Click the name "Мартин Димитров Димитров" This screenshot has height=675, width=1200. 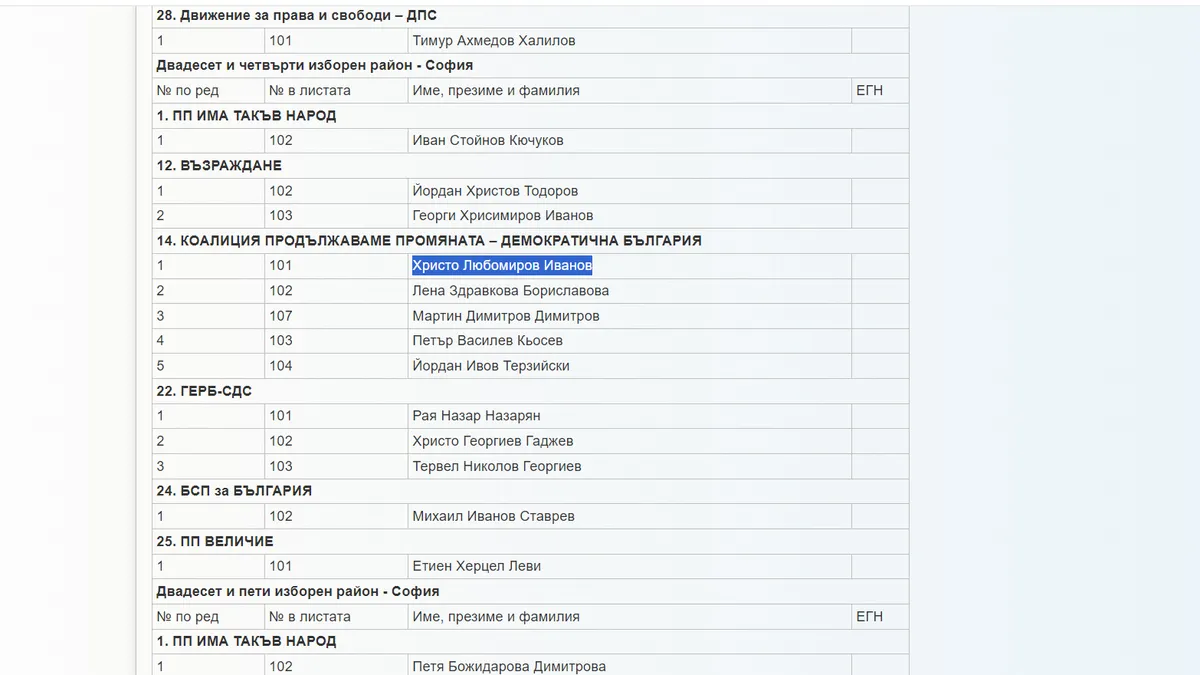[x=506, y=316]
